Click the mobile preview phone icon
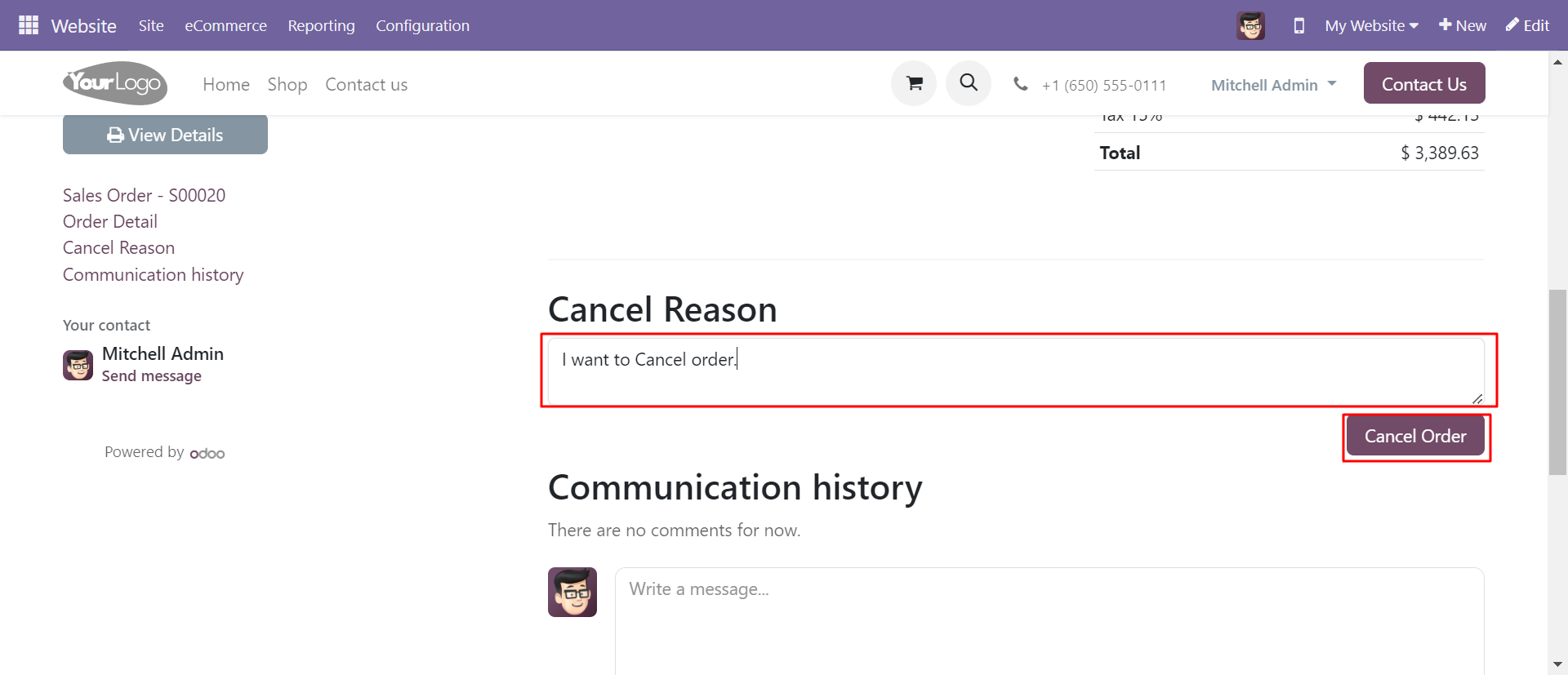This screenshot has height=675, width=1568. coord(1298,25)
